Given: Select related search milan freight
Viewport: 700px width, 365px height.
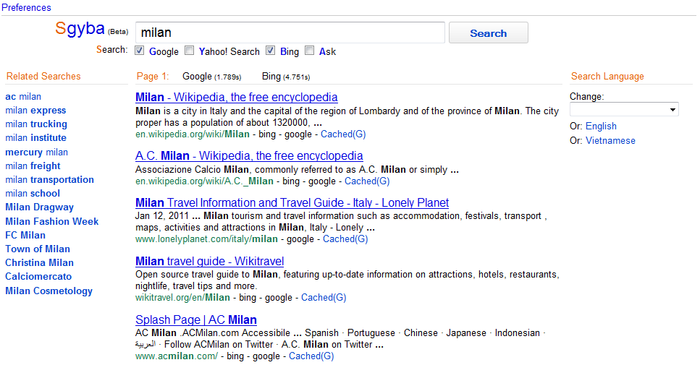Looking at the screenshot, I should (x=33, y=166).
